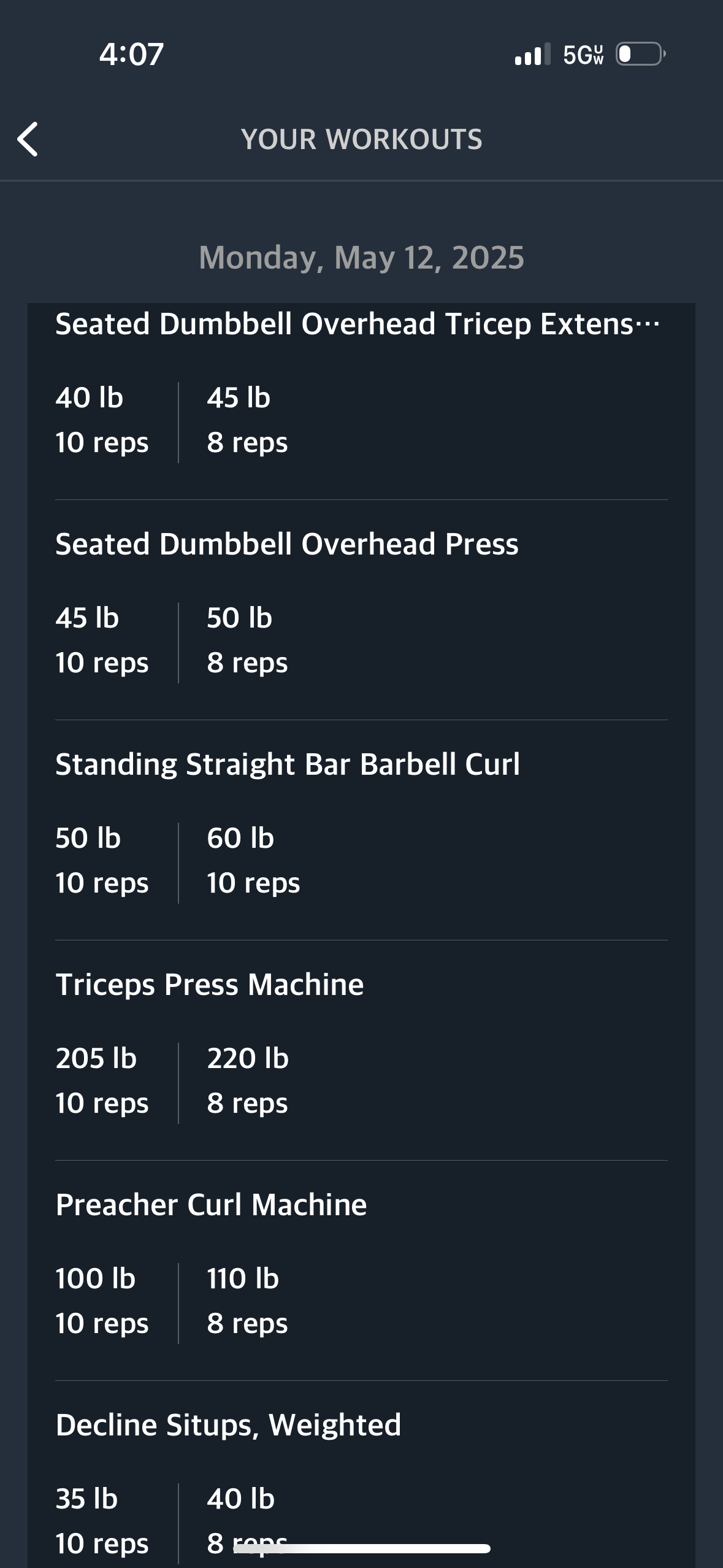The image size is (723, 1568).
Task: Select the 50 lb 8 reps overhead press set
Action: click(x=247, y=640)
